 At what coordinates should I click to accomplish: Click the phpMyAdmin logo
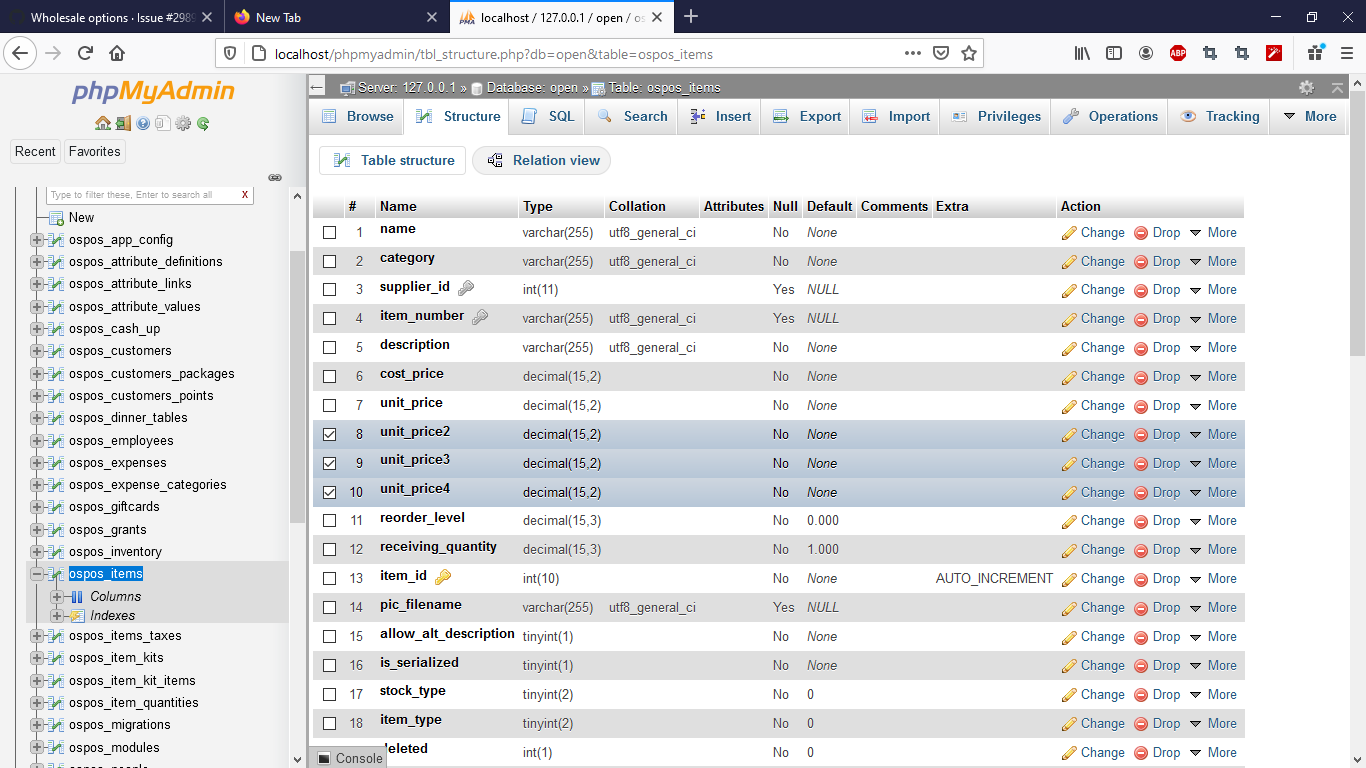click(x=154, y=93)
